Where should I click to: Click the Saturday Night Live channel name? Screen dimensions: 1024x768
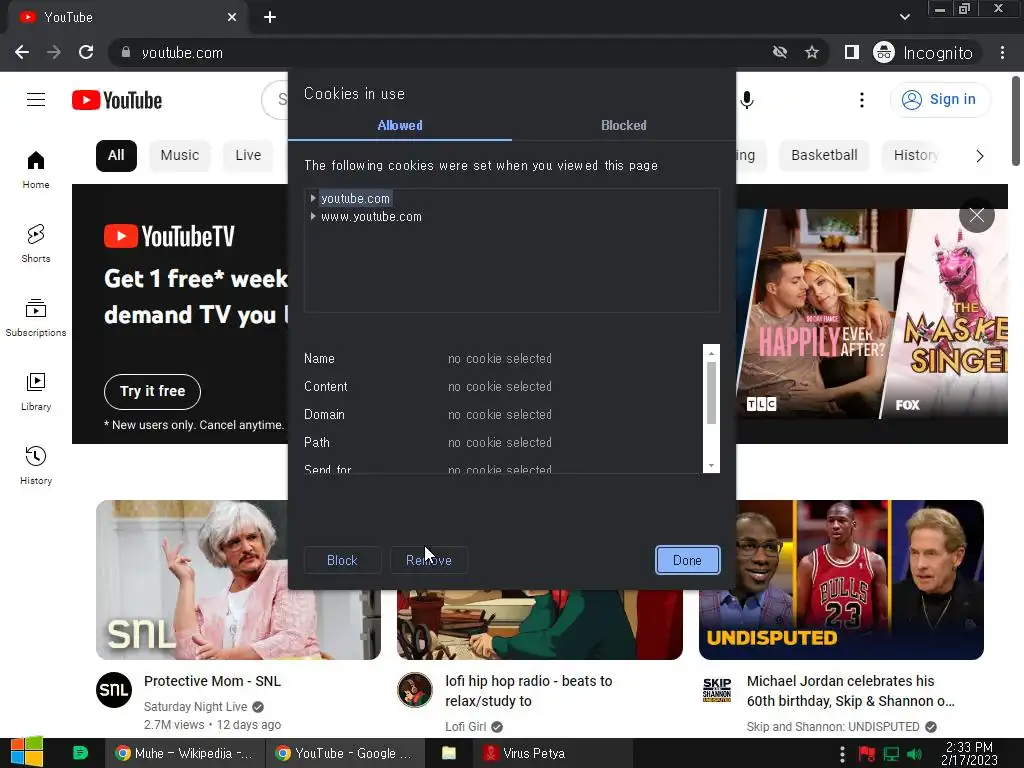click(195, 707)
